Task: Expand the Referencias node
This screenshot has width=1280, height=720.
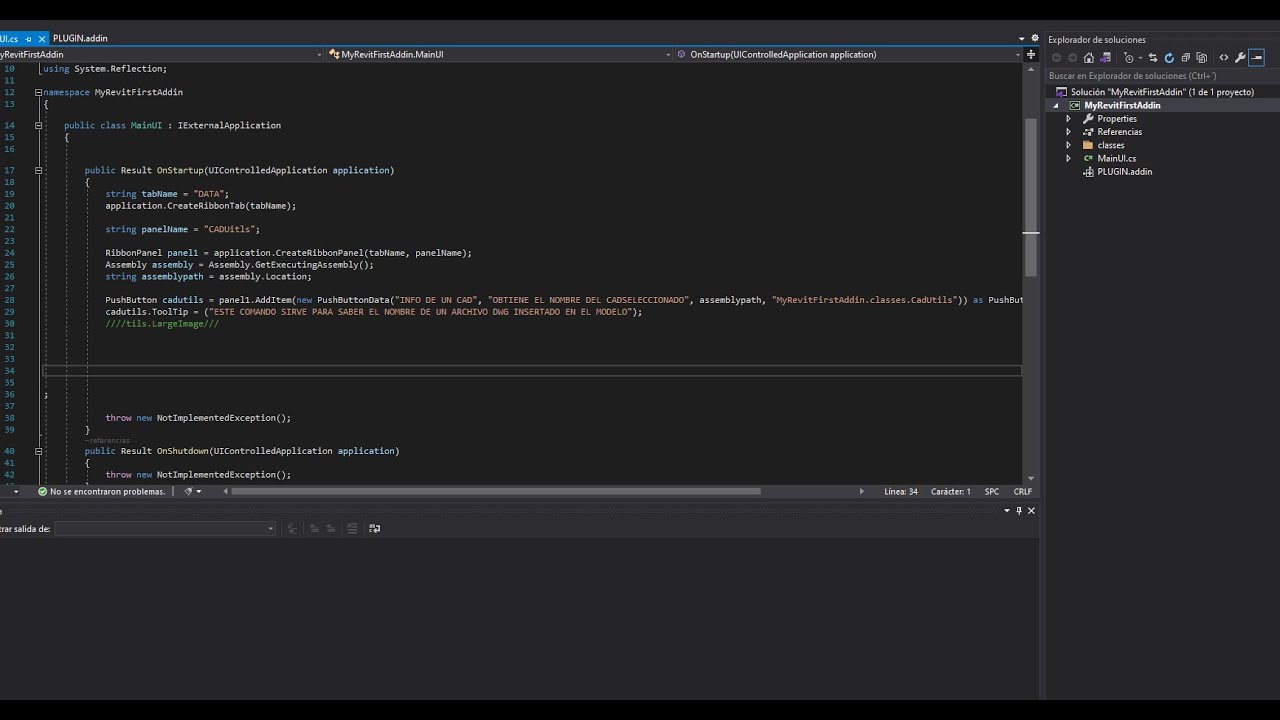Action: point(1068,132)
